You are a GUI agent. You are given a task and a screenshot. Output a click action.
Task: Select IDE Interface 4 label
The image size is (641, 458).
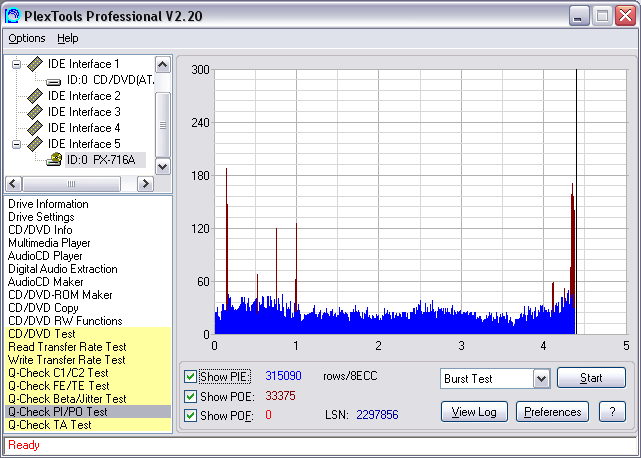[84, 128]
